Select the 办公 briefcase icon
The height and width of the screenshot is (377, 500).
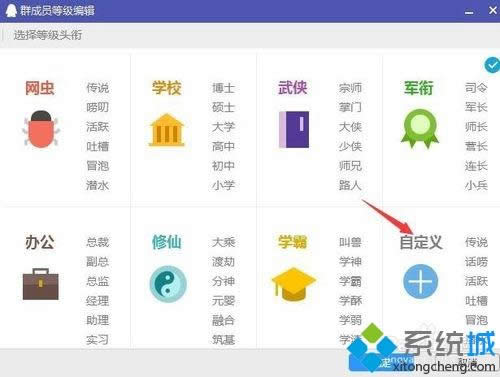pos(41,284)
